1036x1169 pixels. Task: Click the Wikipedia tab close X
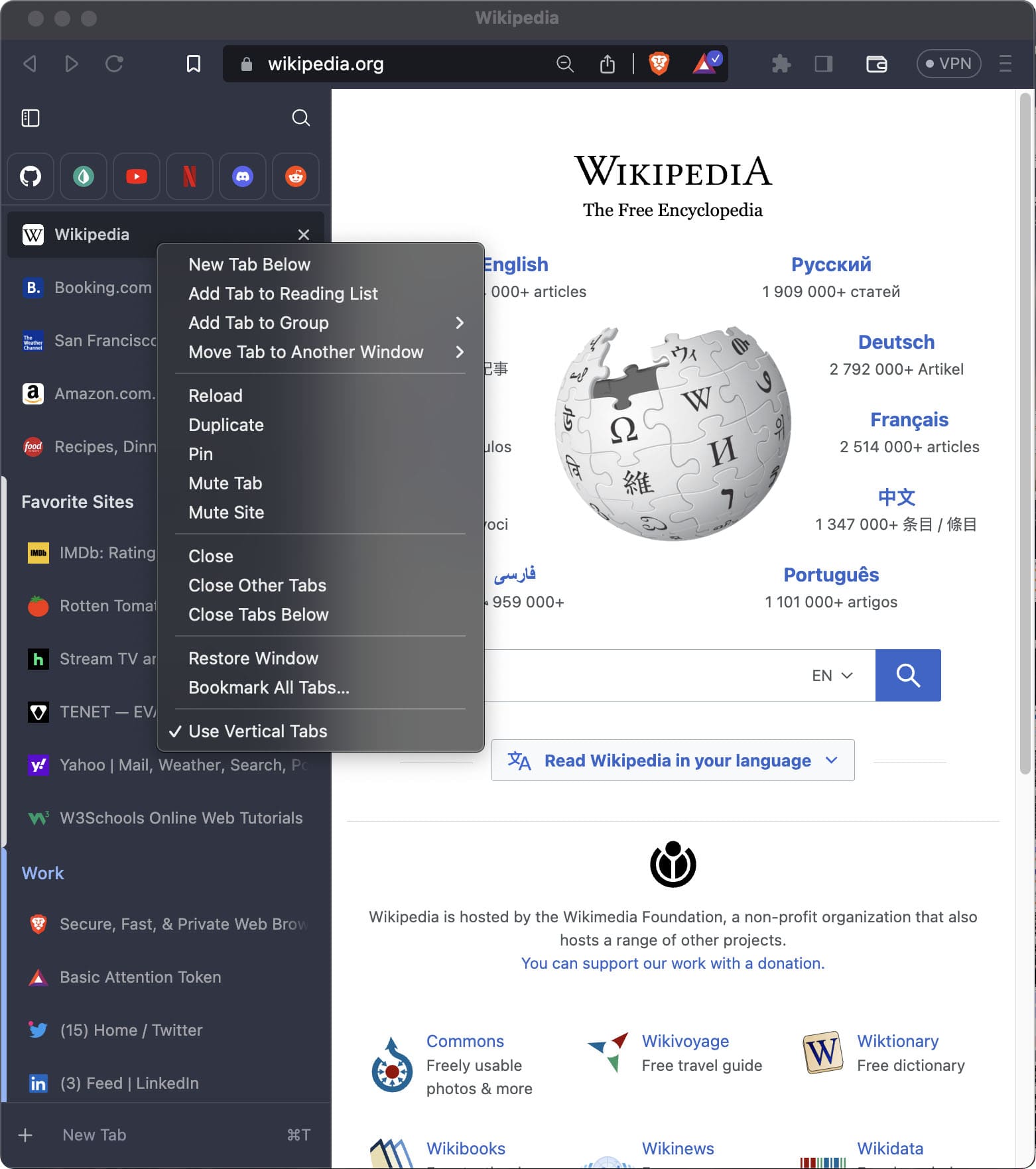(304, 235)
